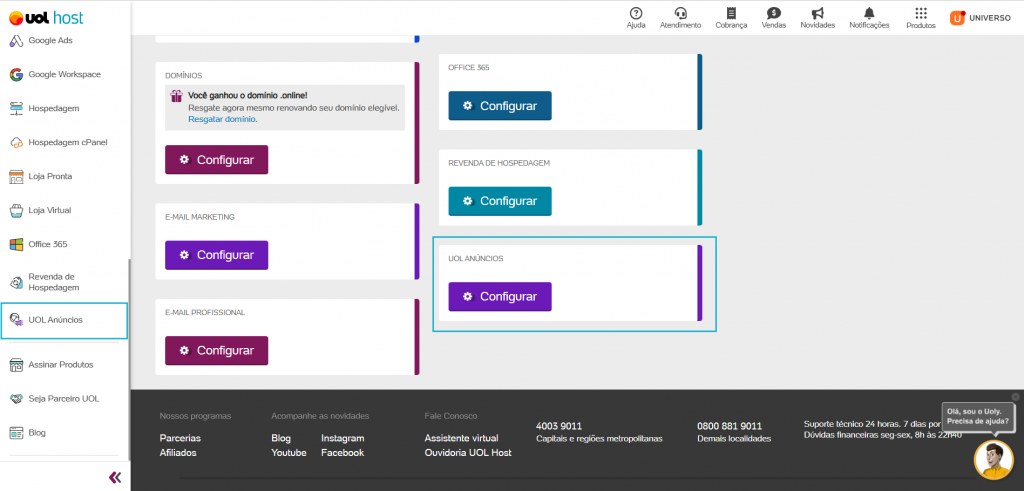Open the footer Blog link

coord(281,438)
